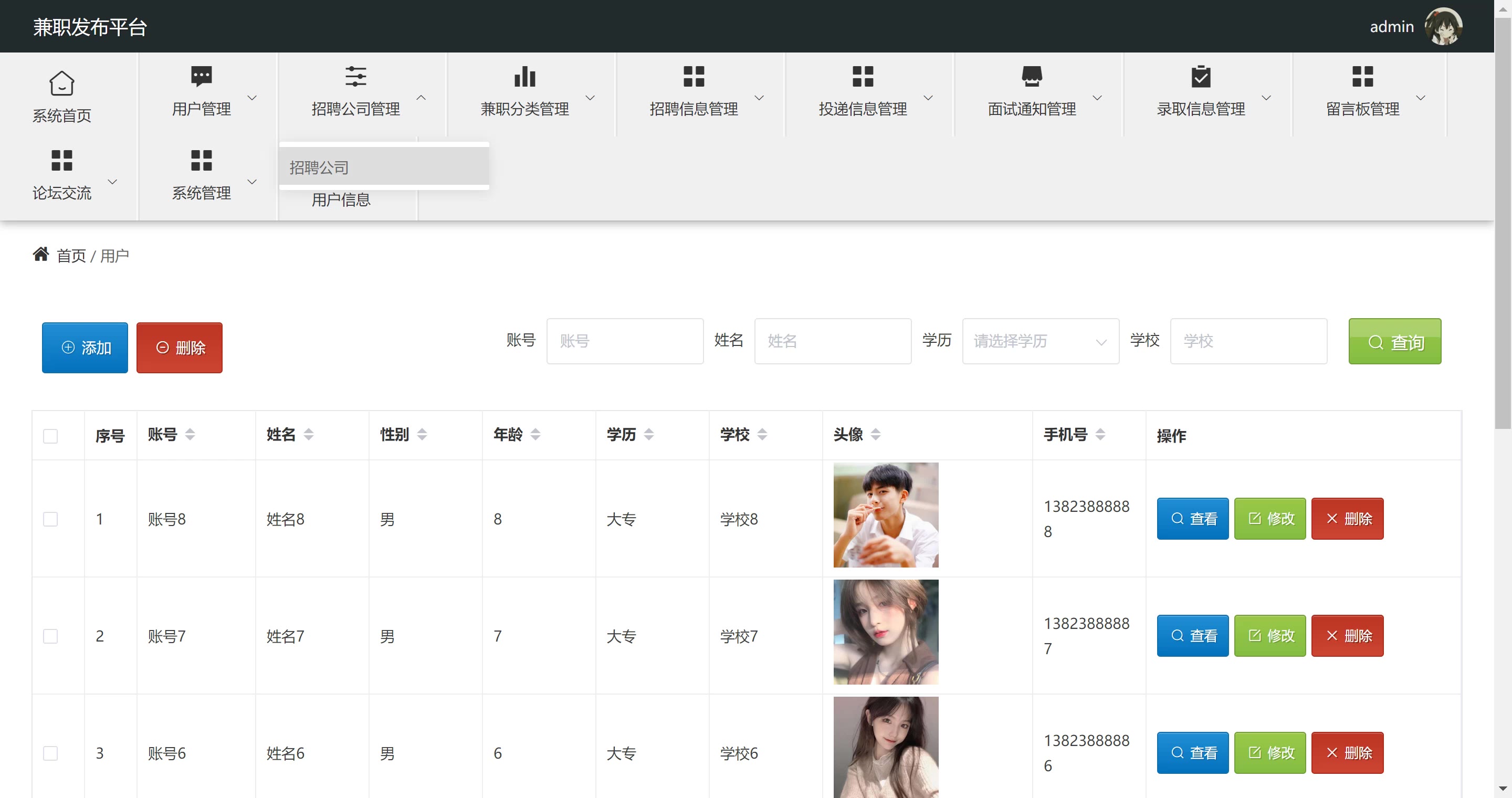Screen dimensions: 1512x798
Task: Expand the 论坛交流 menu chevron
Action: point(112,181)
